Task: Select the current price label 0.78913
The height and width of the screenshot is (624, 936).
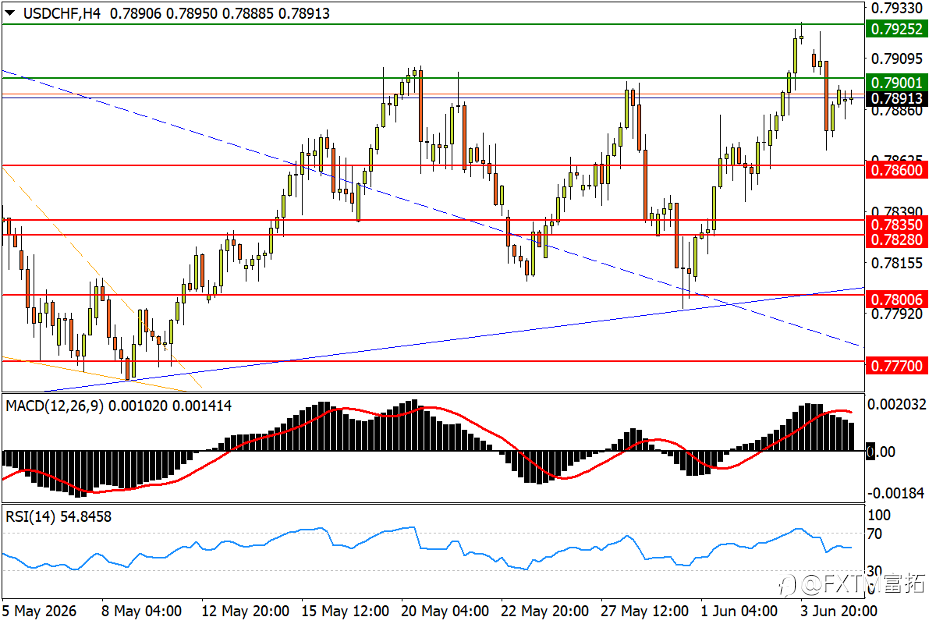Action: (897, 99)
